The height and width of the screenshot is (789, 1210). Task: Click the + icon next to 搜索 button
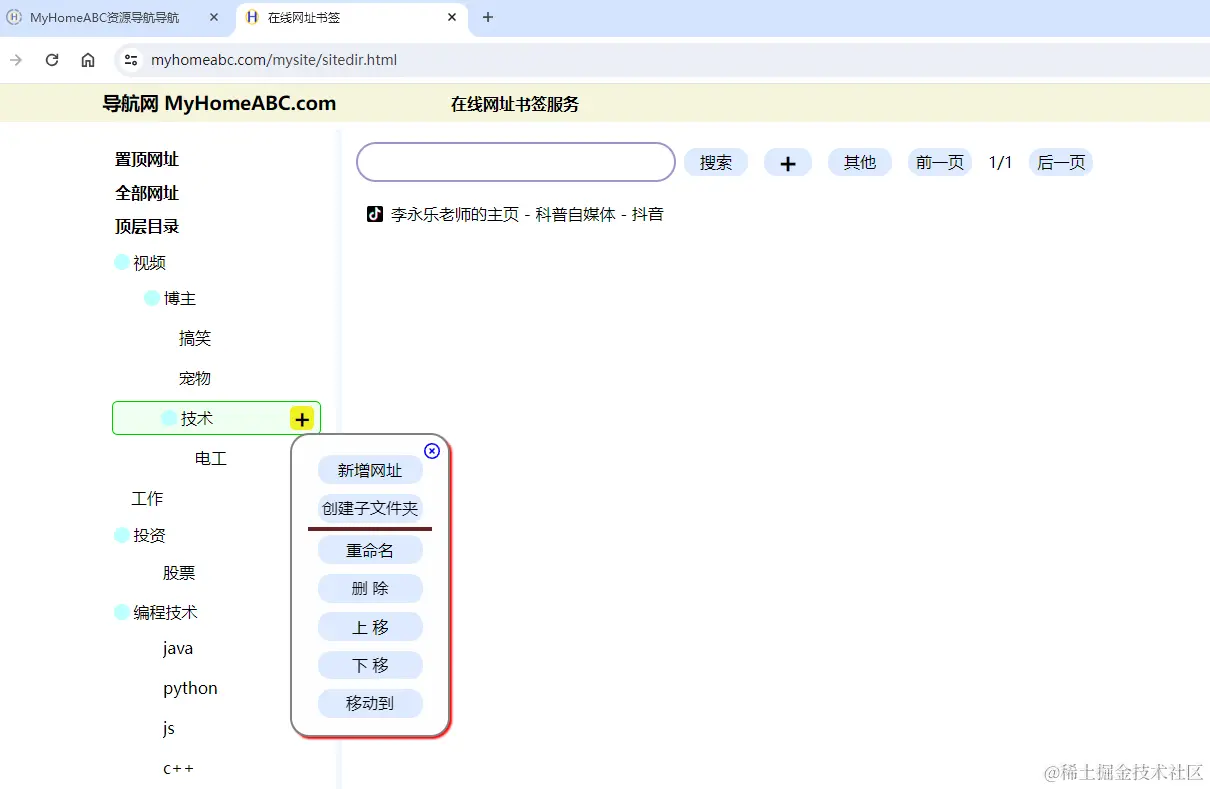tap(788, 162)
